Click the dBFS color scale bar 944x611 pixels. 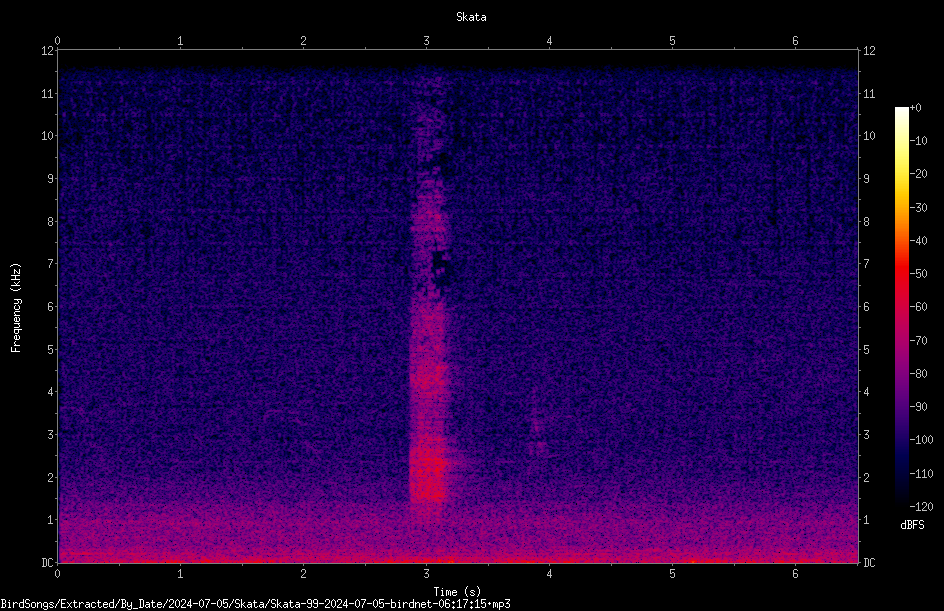click(901, 306)
